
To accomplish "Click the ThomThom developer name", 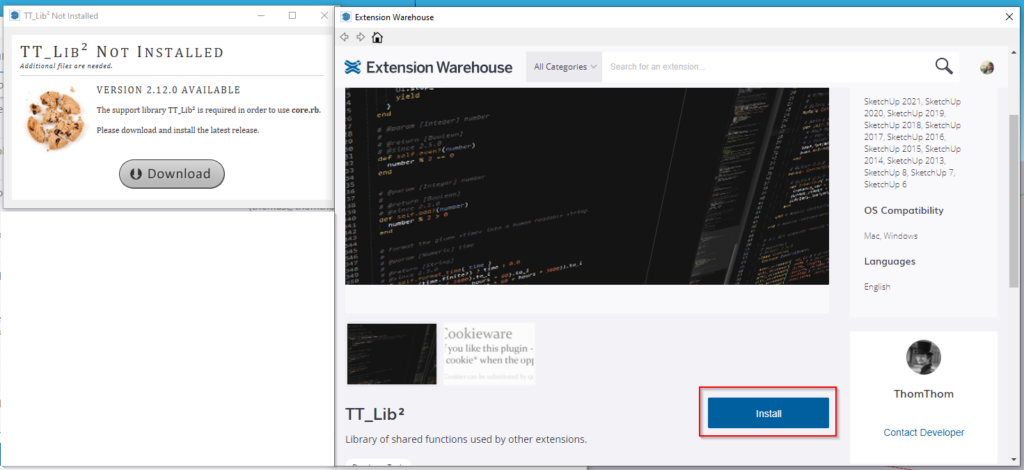I will [923, 394].
